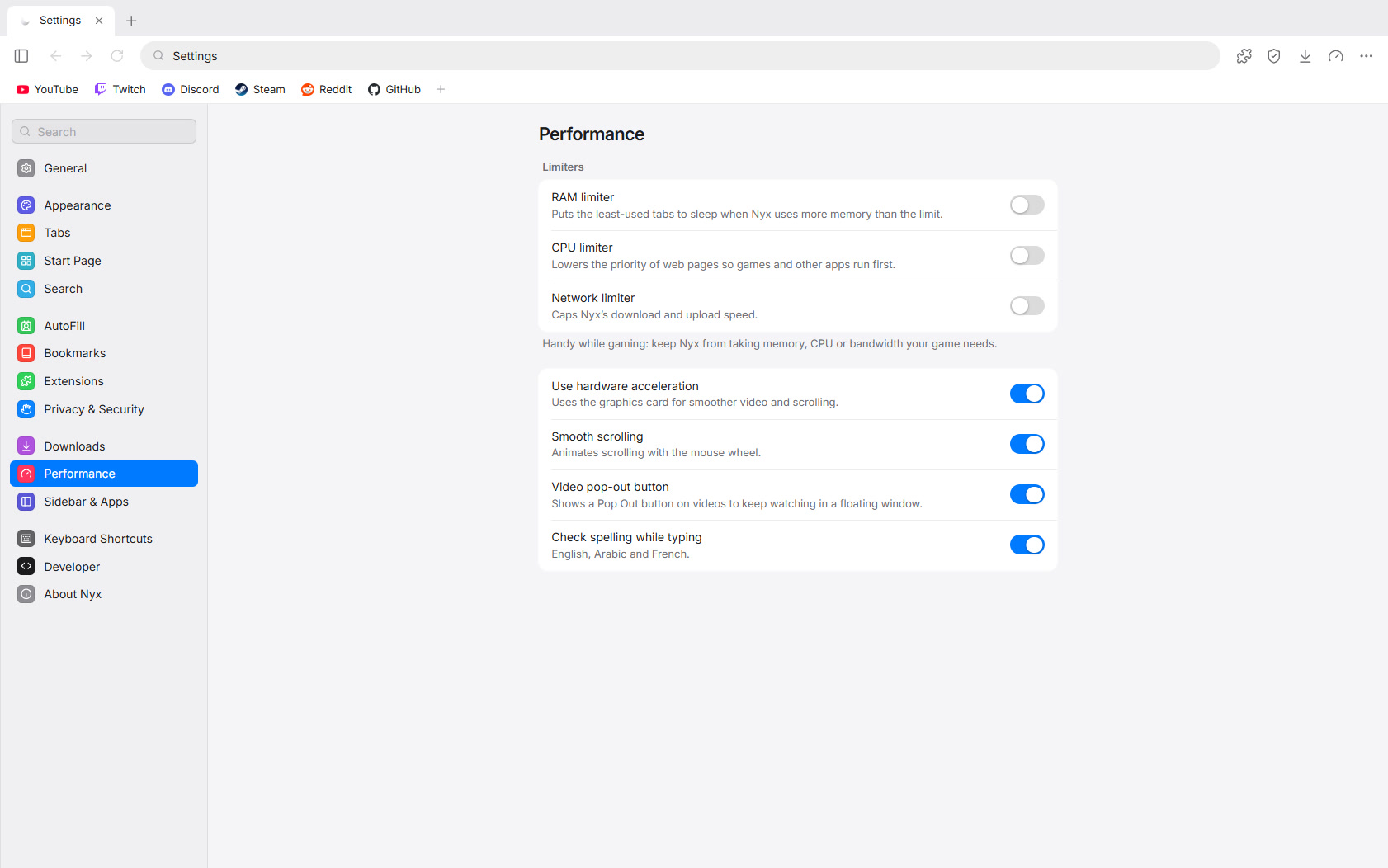The width and height of the screenshot is (1388, 868).
Task: Open the three-dot more menu
Action: (x=1367, y=56)
